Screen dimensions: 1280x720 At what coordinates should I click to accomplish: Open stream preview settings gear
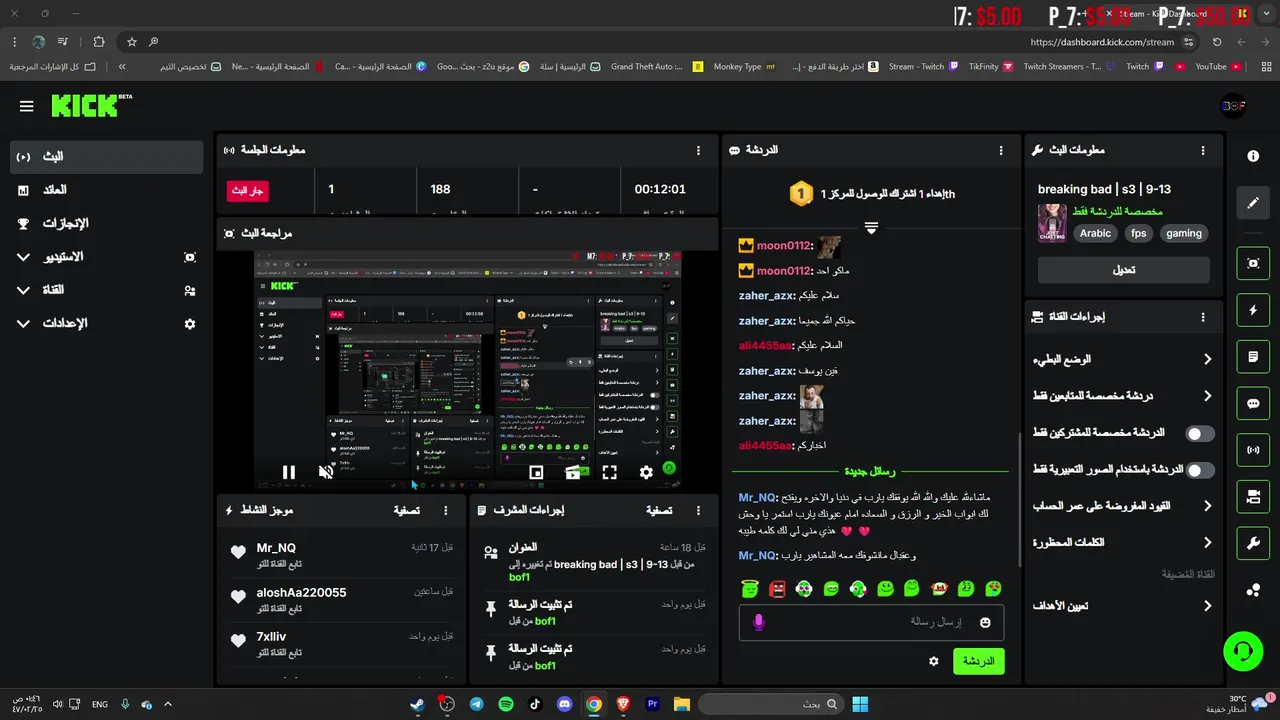(646, 472)
